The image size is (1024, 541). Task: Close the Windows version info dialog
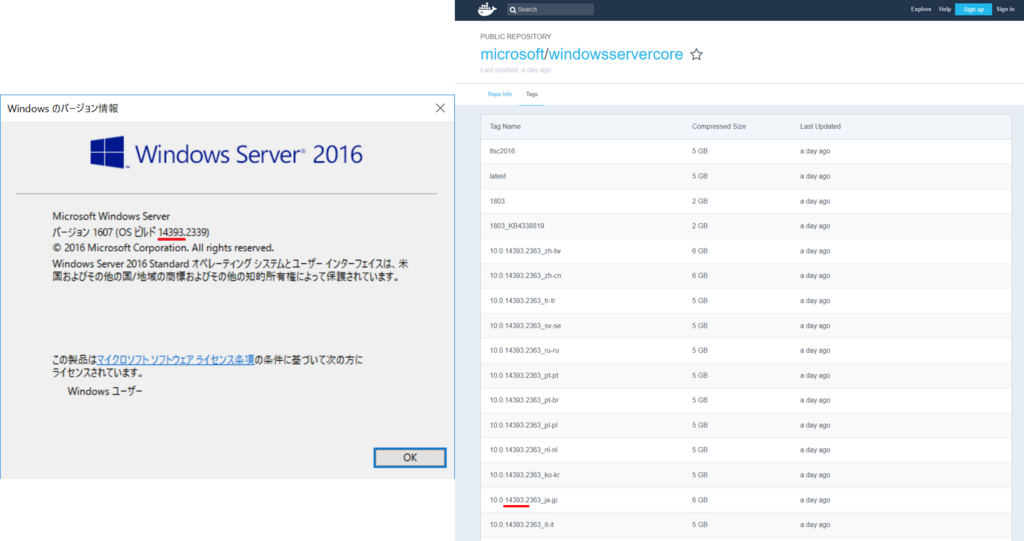(440, 108)
